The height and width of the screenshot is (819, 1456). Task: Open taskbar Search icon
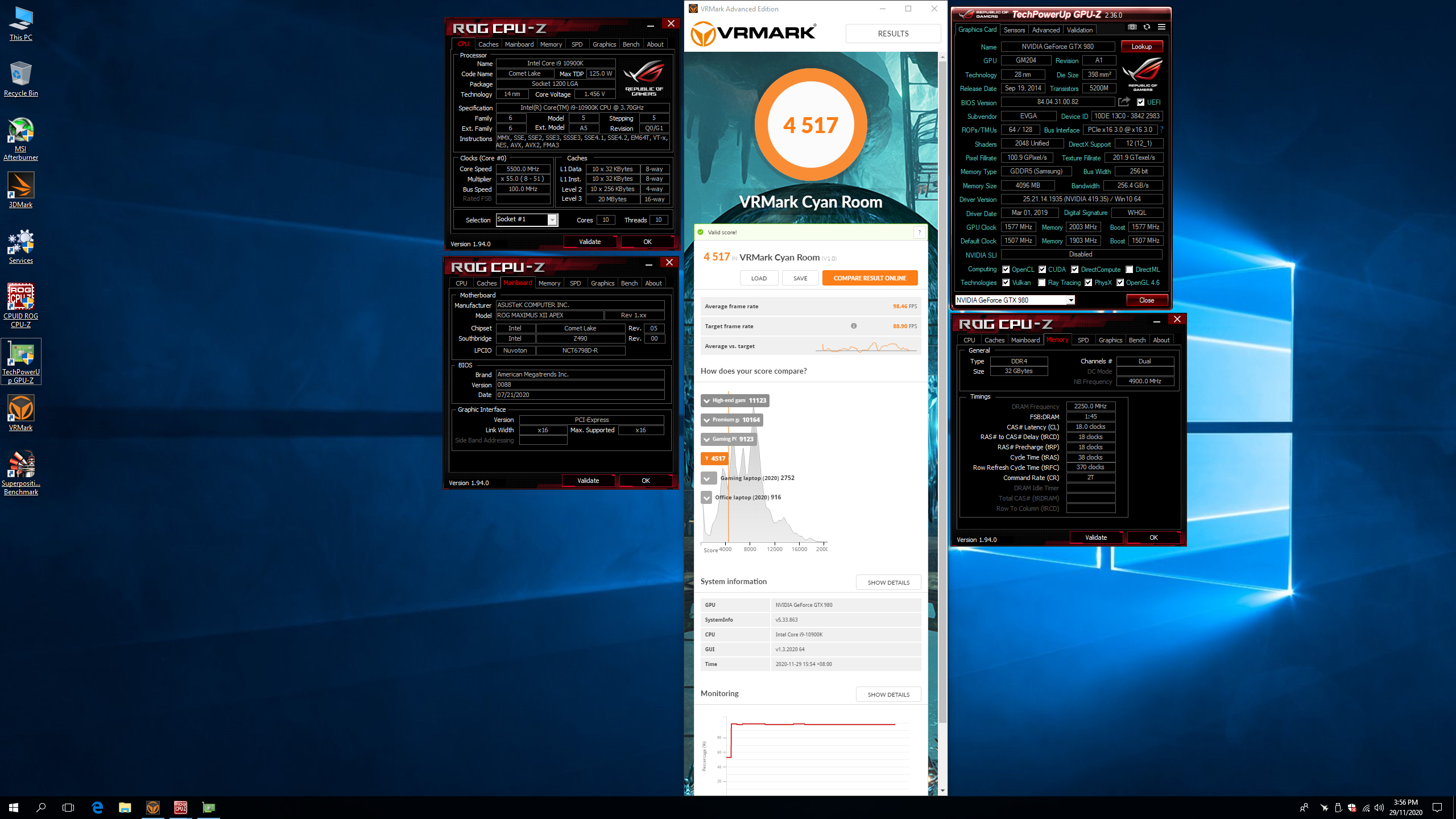pos(41,808)
